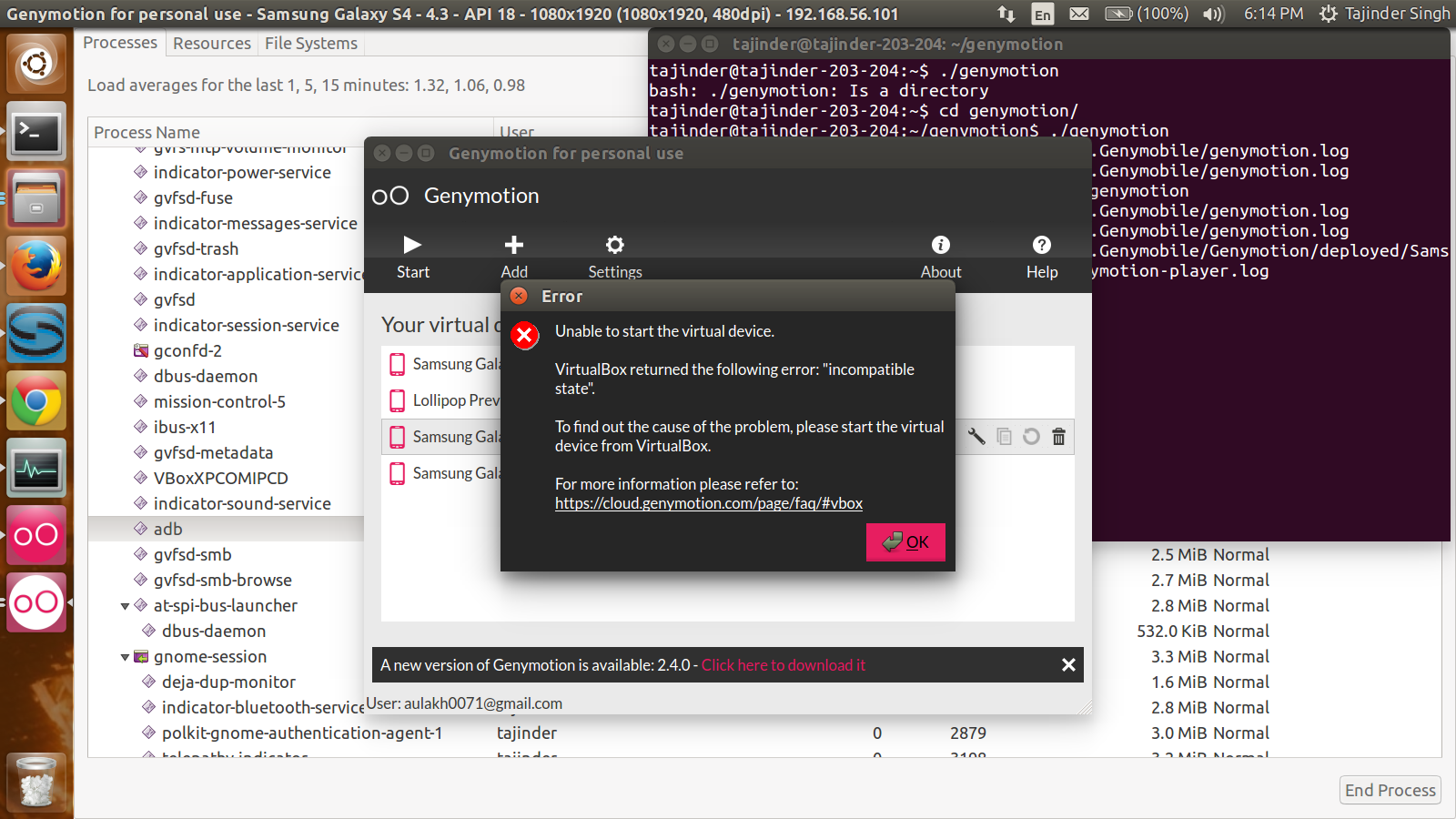Collapse the gnome-session tree node

point(125,657)
